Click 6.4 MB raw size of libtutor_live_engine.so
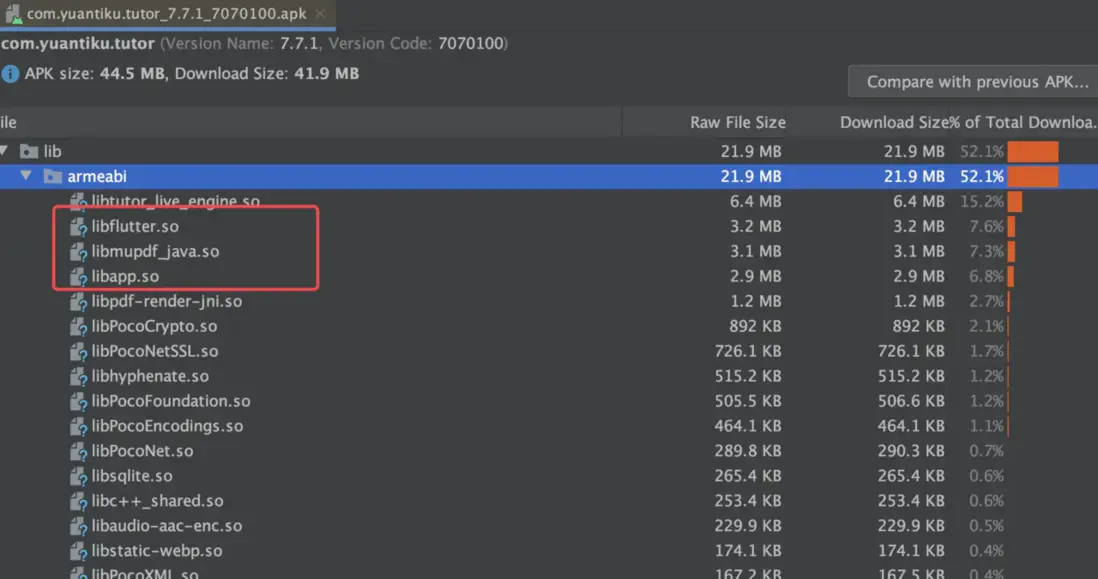The height and width of the screenshot is (579, 1098). pos(756,202)
